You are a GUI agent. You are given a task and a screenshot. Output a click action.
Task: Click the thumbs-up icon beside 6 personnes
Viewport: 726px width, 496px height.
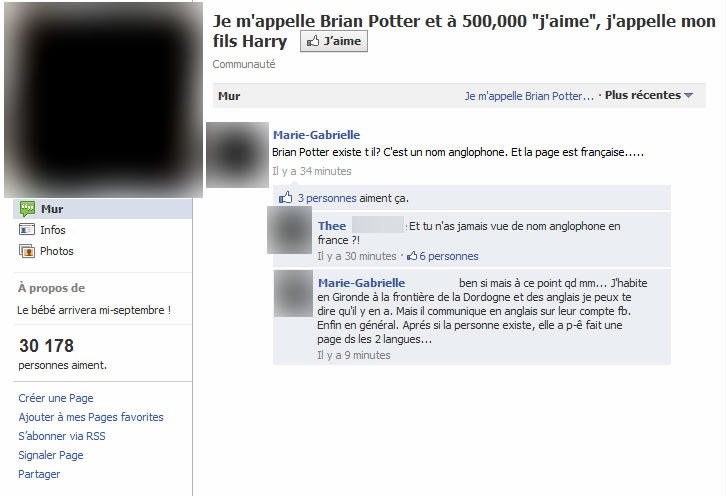coord(412,256)
